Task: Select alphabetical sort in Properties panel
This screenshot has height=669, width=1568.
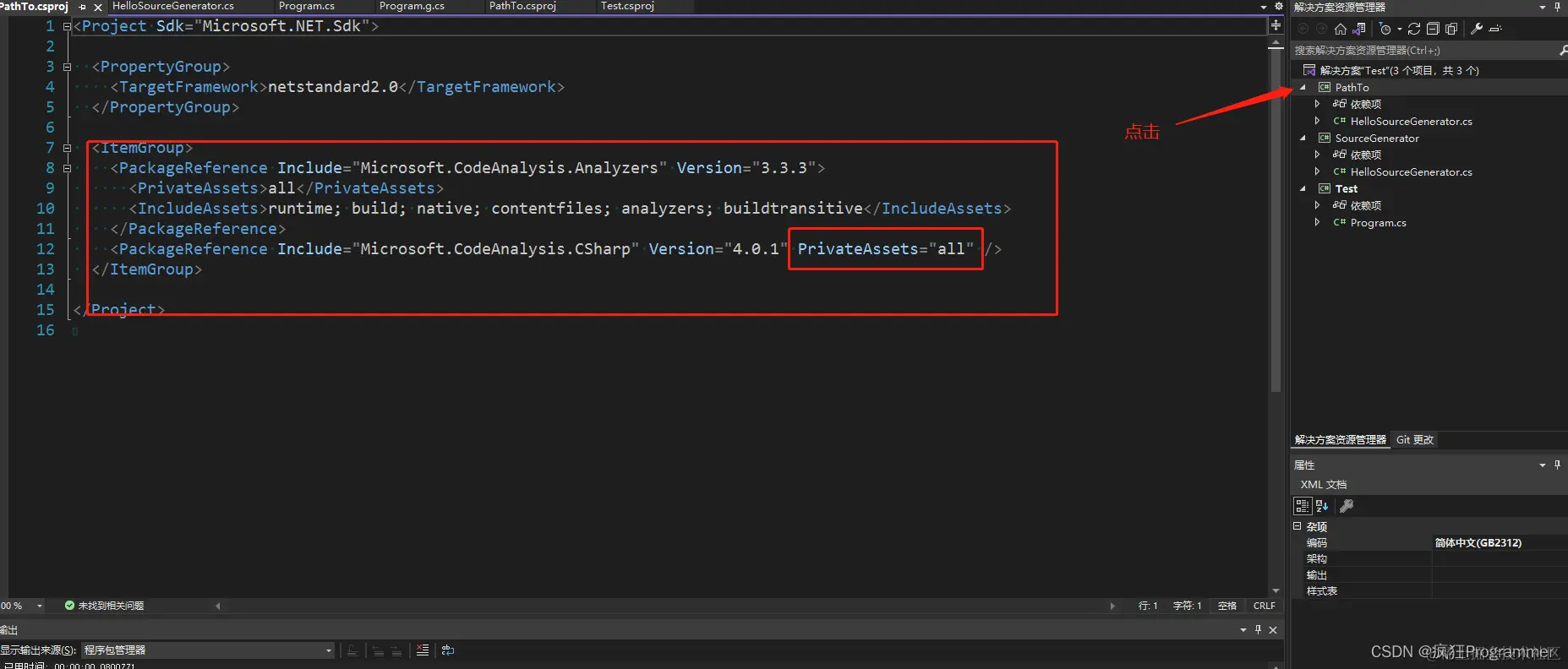Action: click(x=1322, y=506)
